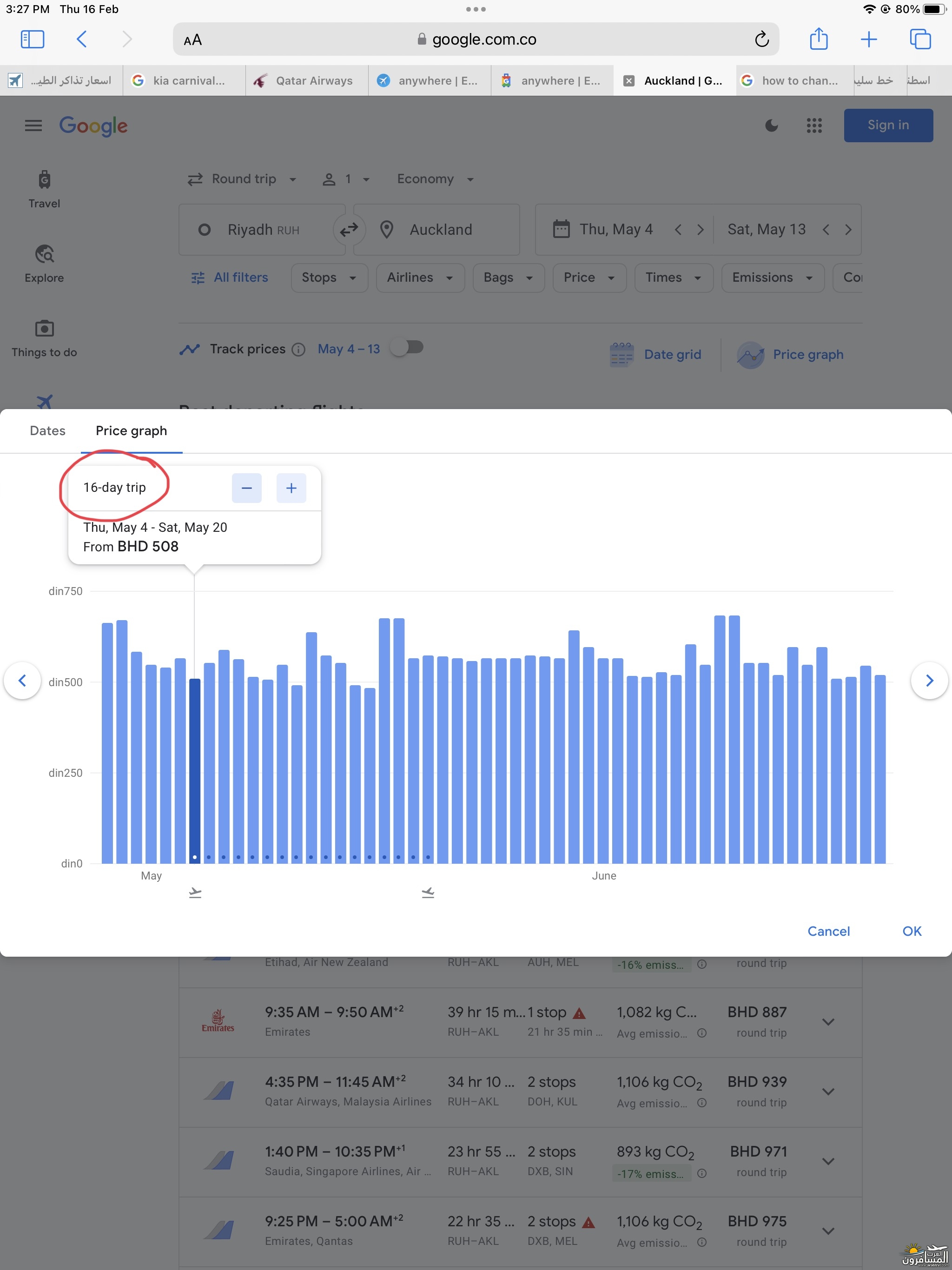Open the Price graph link behind dialog
The image size is (952, 1270).
click(x=790, y=355)
